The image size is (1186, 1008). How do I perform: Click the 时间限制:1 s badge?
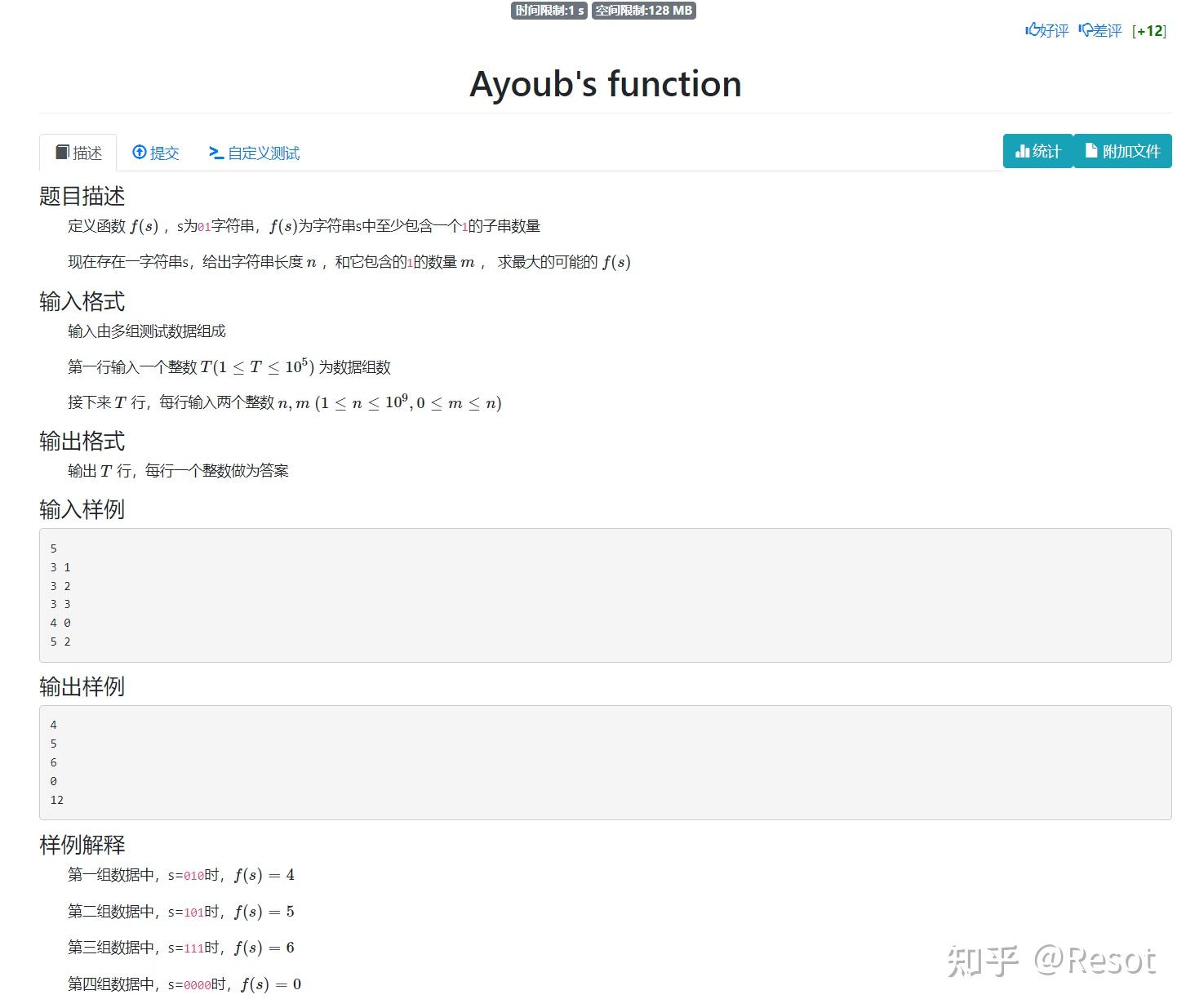[x=548, y=11]
